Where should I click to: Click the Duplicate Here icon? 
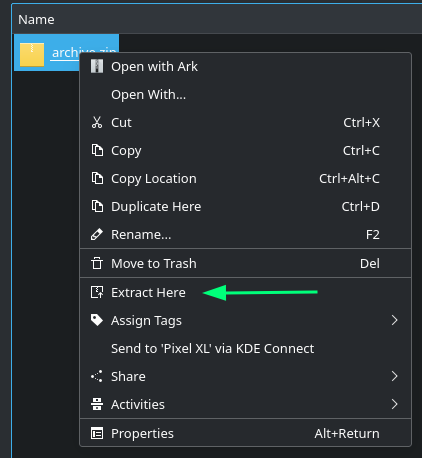pos(97,206)
